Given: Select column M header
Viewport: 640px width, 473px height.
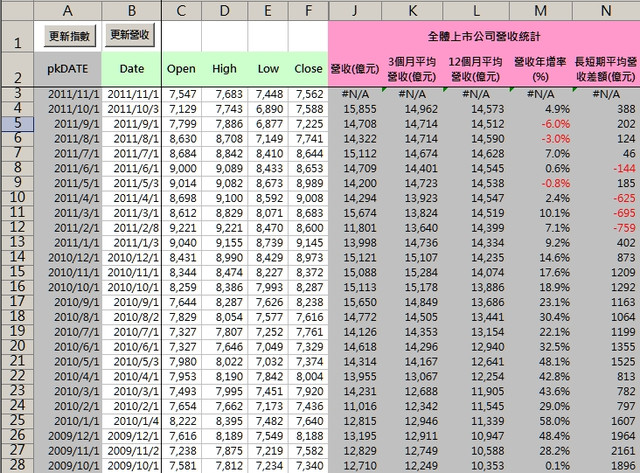Looking at the screenshot, I should [x=540, y=10].
